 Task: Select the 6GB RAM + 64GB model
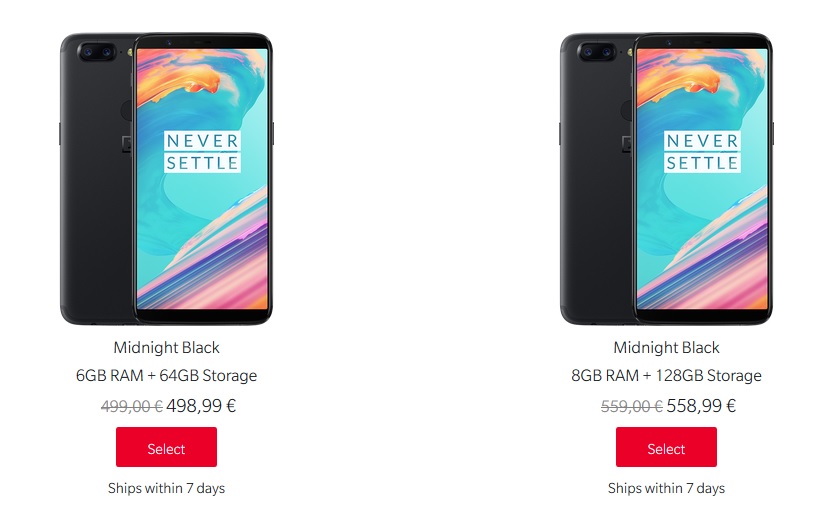[x=166, y=447]
